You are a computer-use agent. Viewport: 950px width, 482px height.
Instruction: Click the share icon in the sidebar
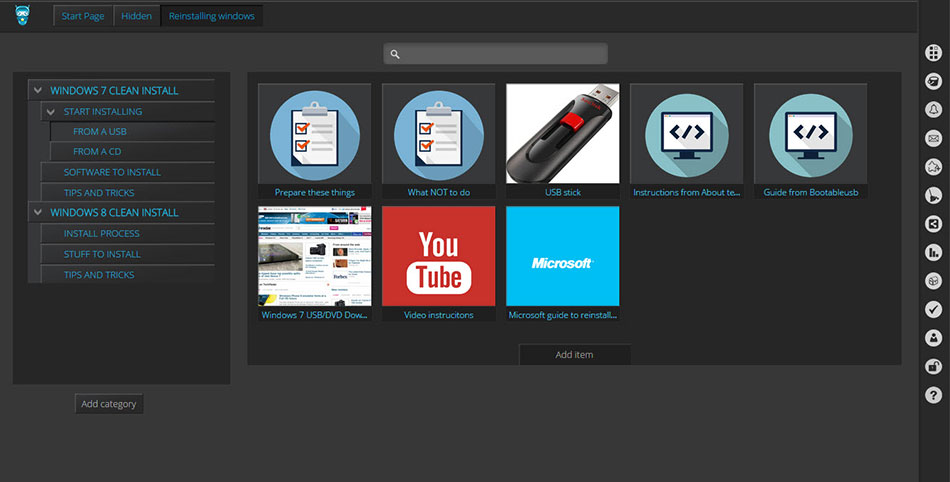[x=933, y=224]
